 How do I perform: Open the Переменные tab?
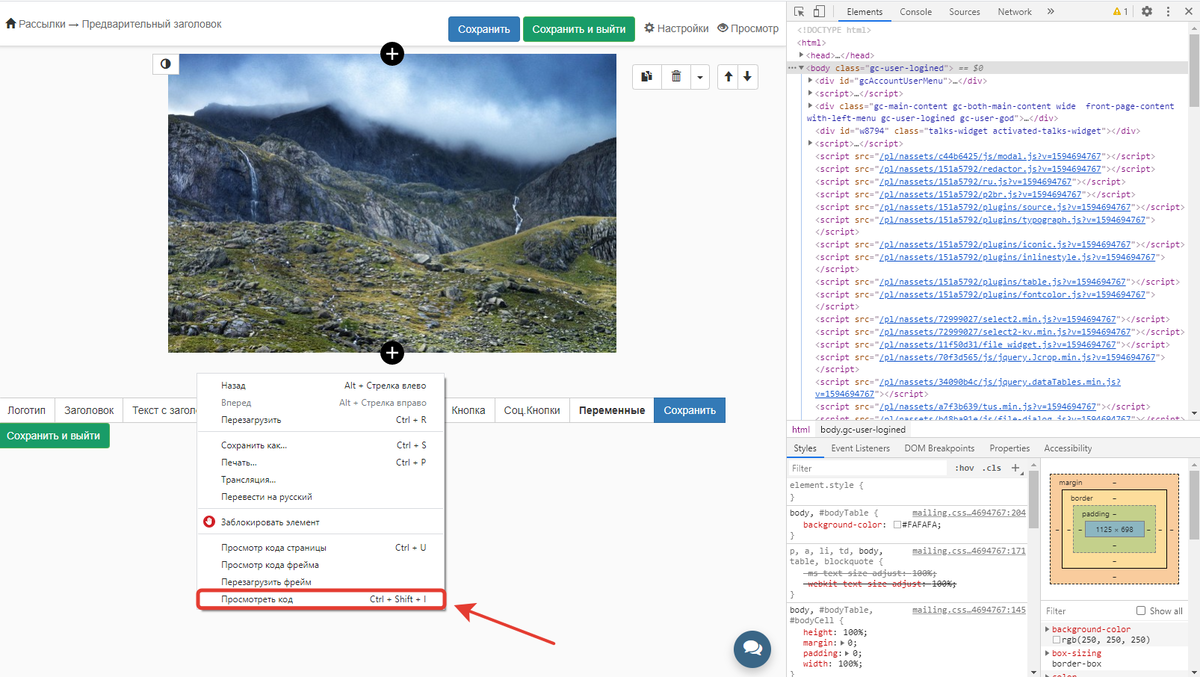click(611, 410)
